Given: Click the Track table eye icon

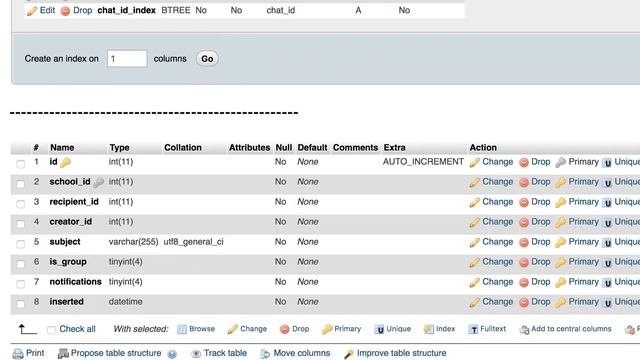Looking at the screenshot, I should [196, 354].
